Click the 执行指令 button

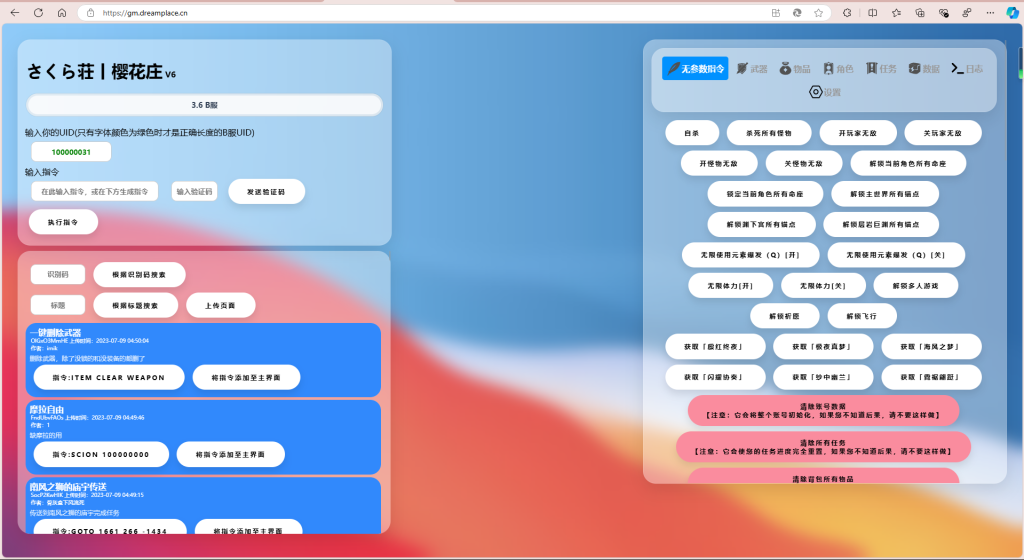pos(63,222)
